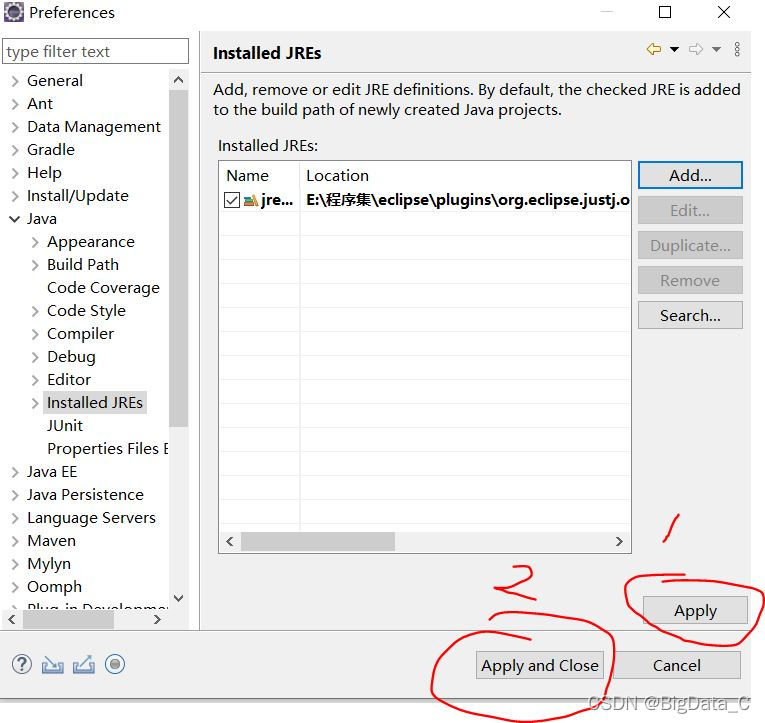Select Code Coverage preference page

pos(103,288)
